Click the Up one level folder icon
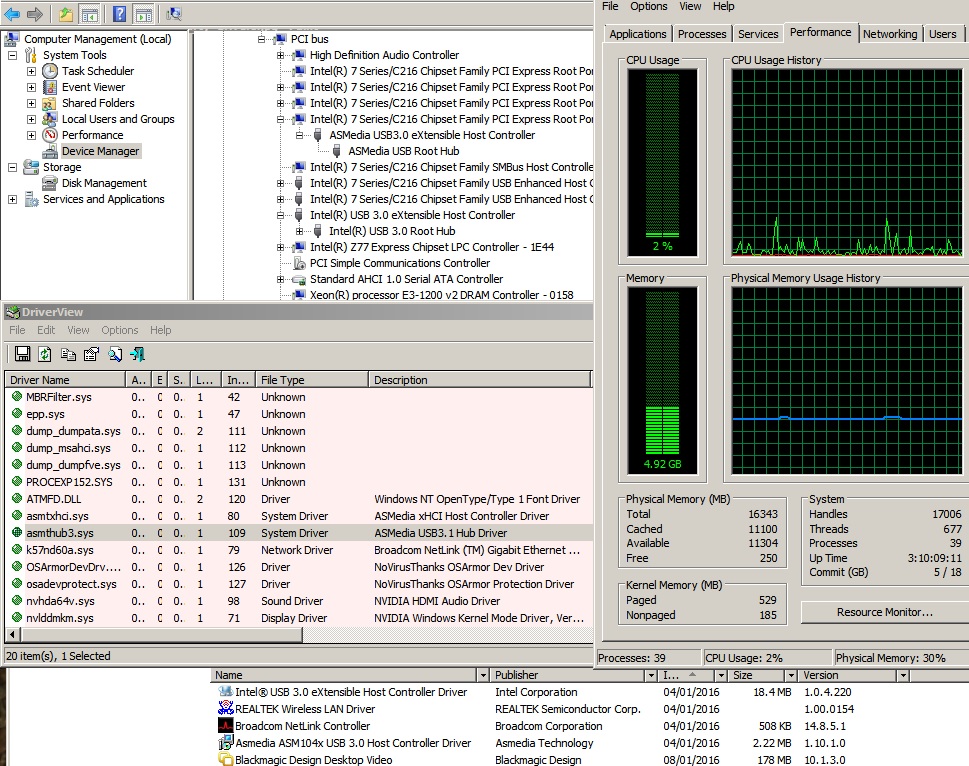 66,14
